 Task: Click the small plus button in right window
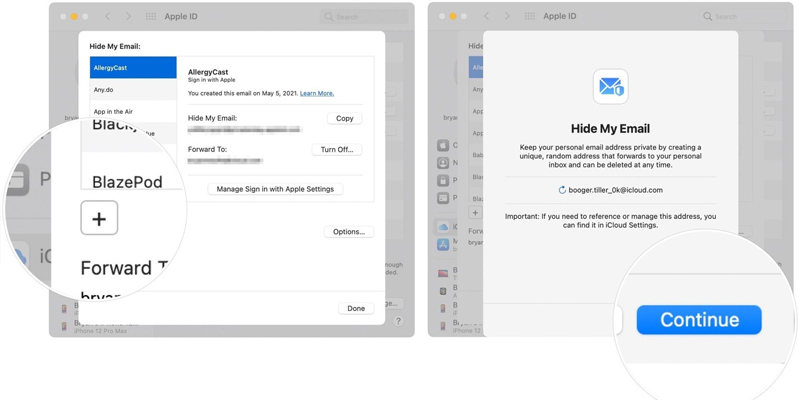475,213
